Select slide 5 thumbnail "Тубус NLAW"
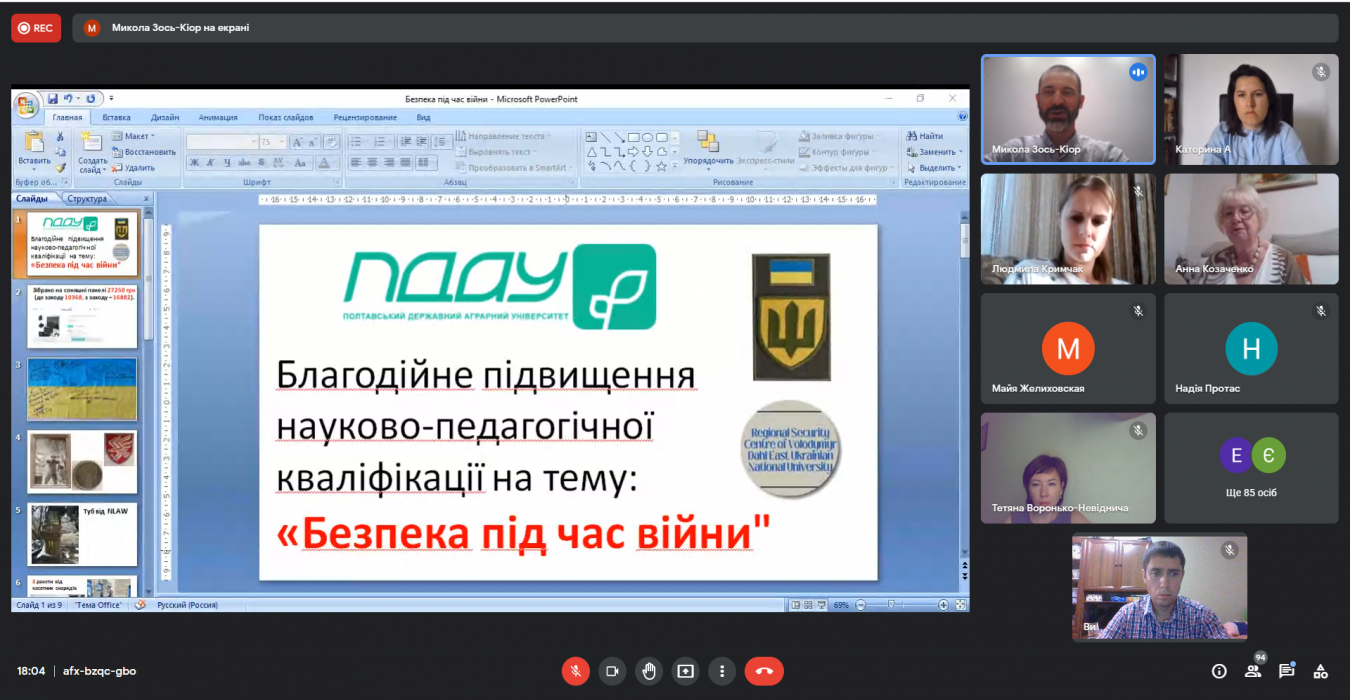This screenshot has height=700, width=1350. 82,534
